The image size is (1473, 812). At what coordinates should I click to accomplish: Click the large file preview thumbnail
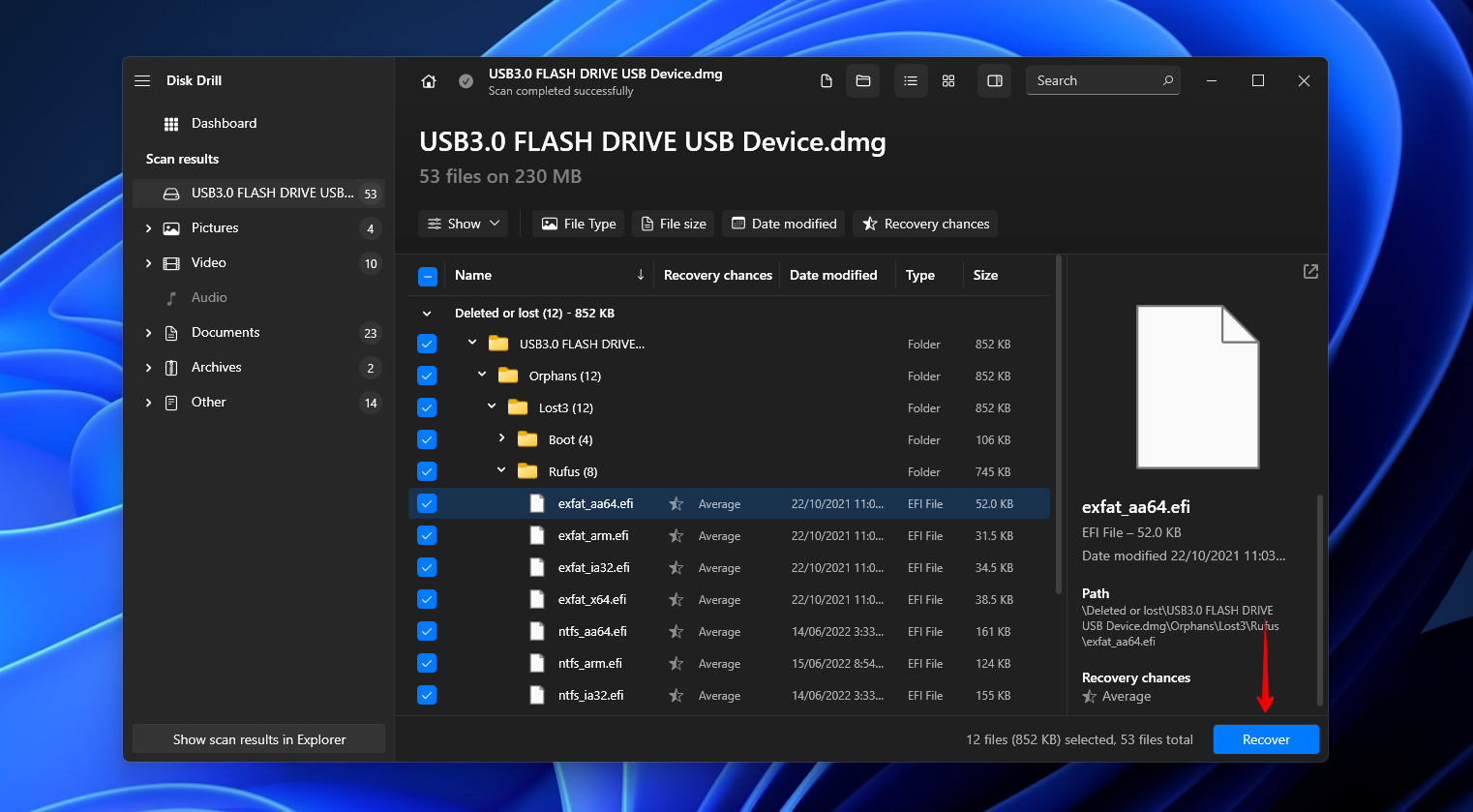[1198, 386]
